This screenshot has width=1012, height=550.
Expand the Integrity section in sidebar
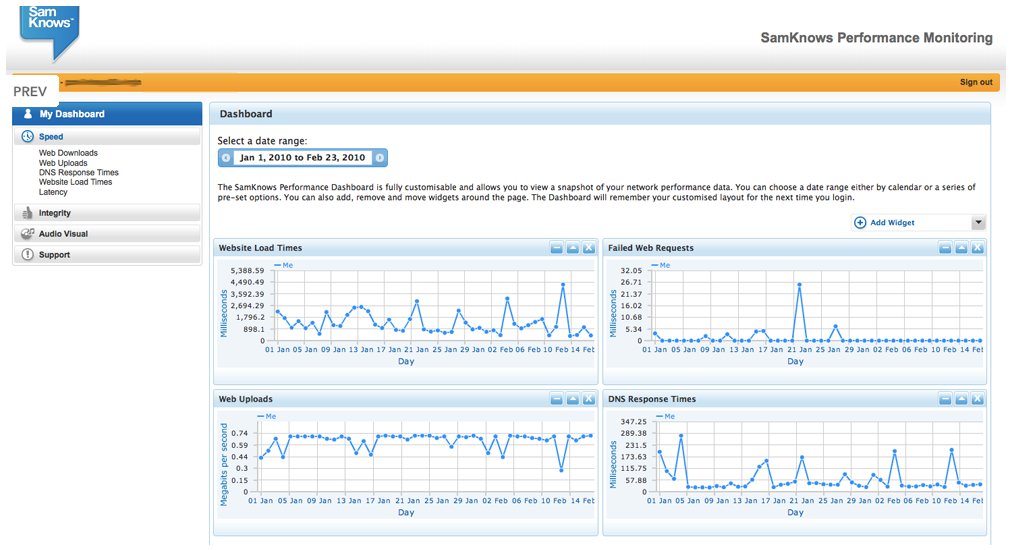tap(55, 213)
